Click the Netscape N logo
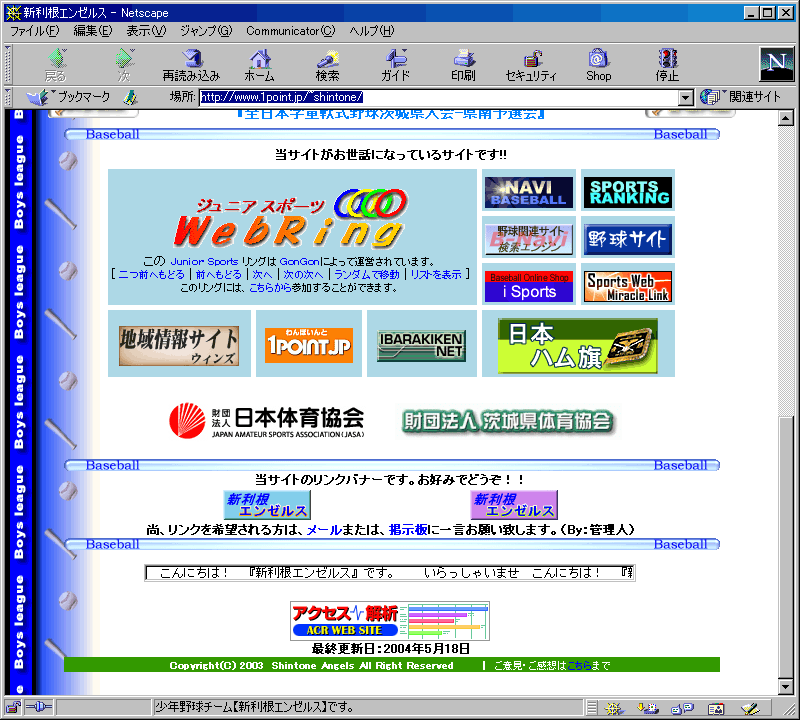Image resolution: width=800 pixels, height=720 pixels. pos(777,64)
